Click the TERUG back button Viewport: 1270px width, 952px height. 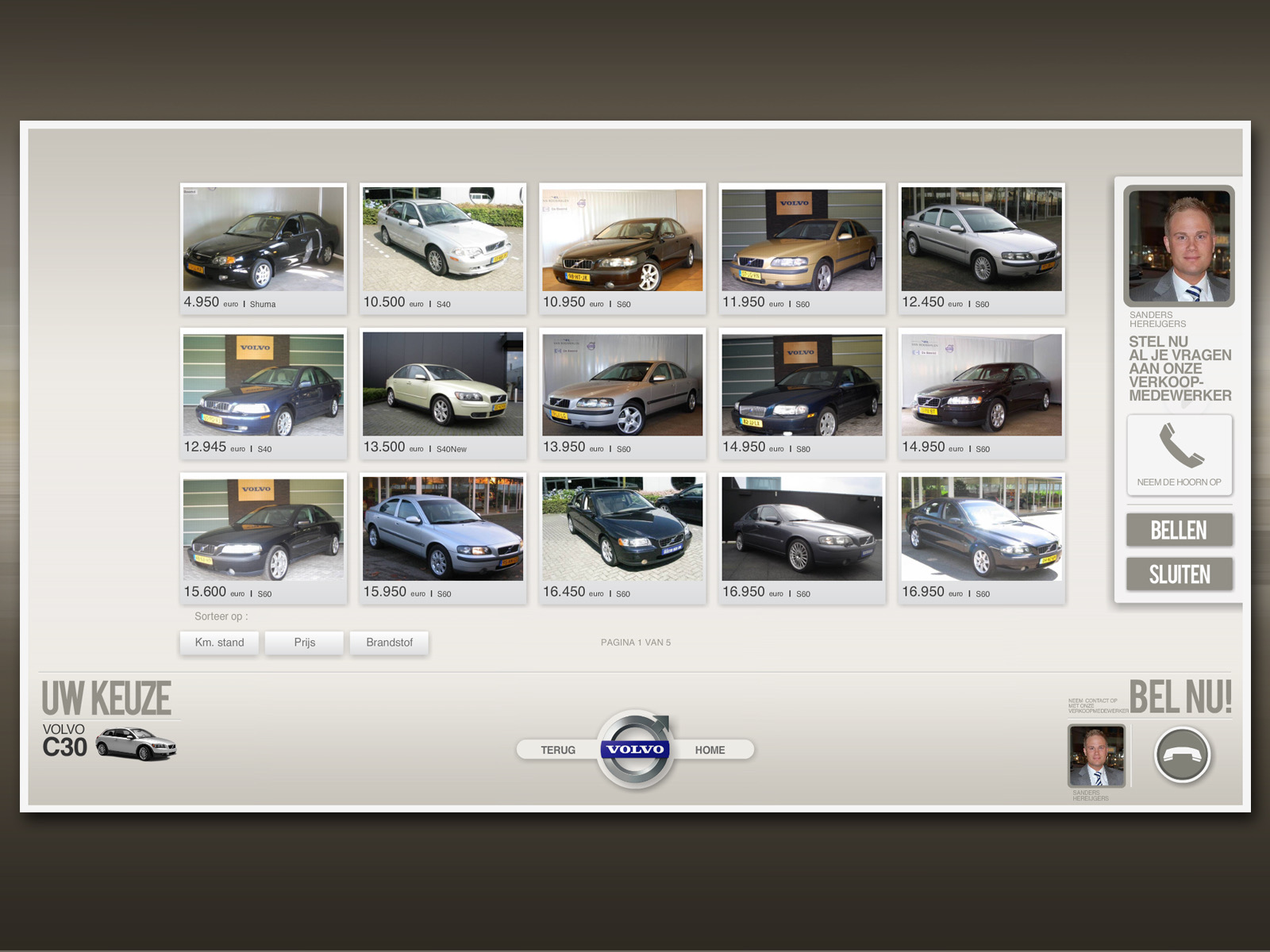(558, 750)
